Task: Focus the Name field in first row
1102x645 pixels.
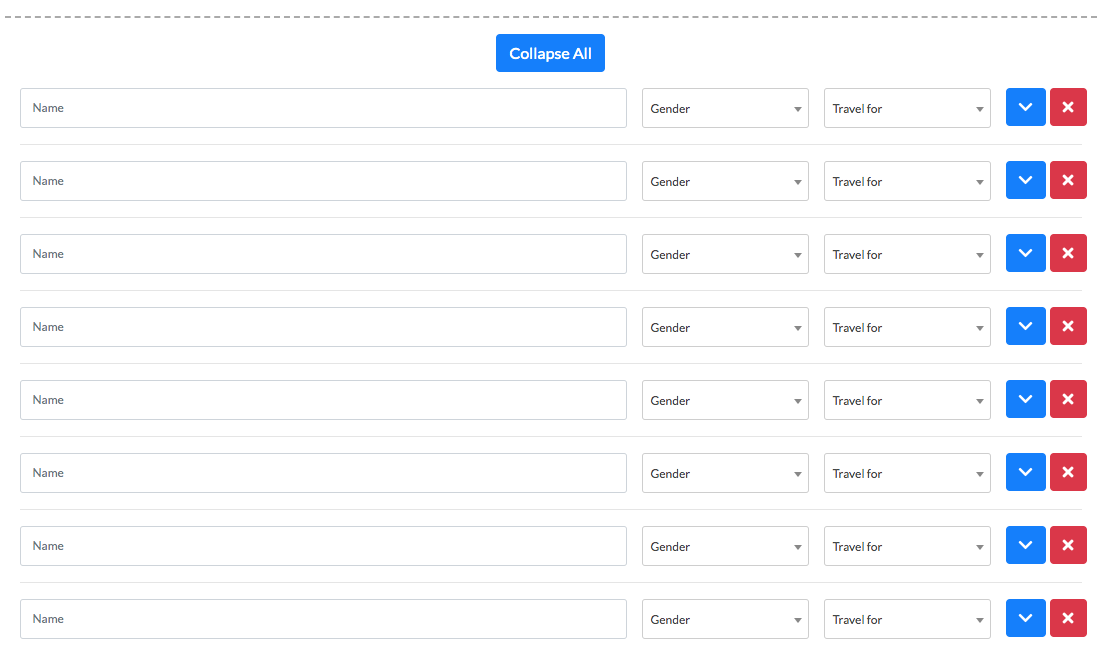Action: tap(323, 108)
